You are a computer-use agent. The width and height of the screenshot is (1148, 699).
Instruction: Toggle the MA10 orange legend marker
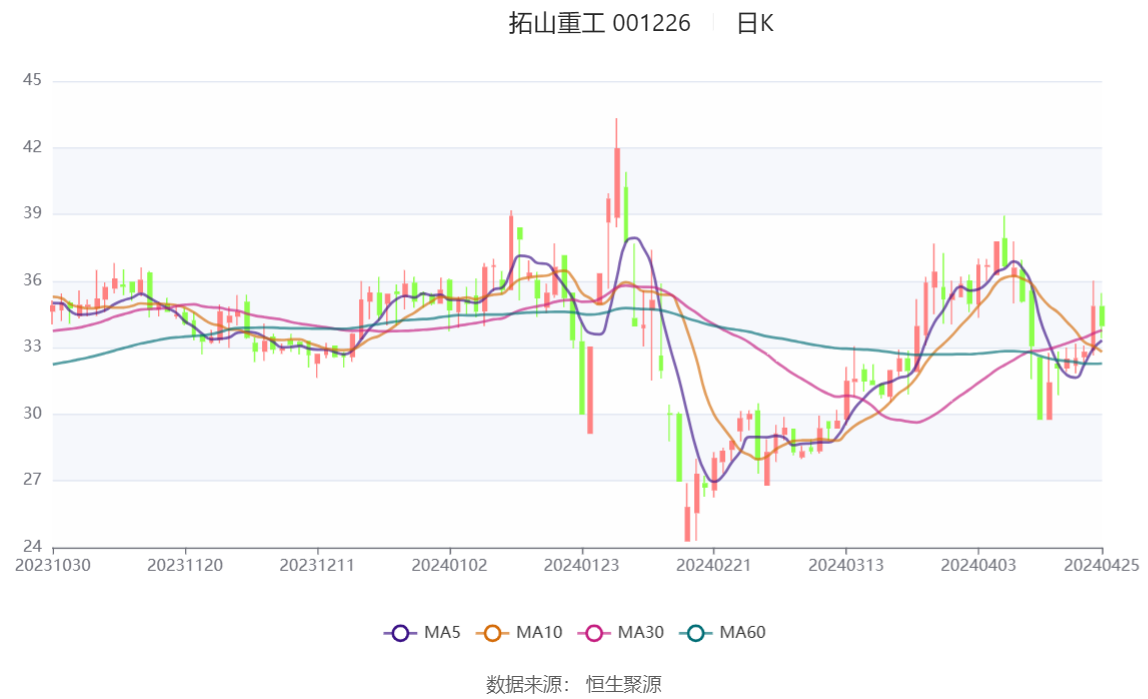click(492, 632)
